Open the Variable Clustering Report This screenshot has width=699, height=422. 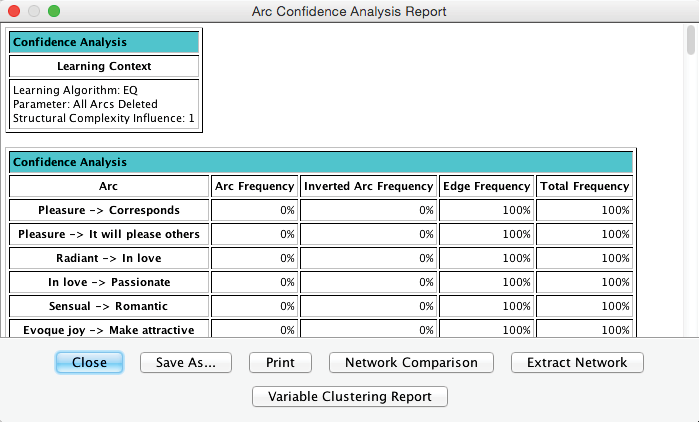350,396
